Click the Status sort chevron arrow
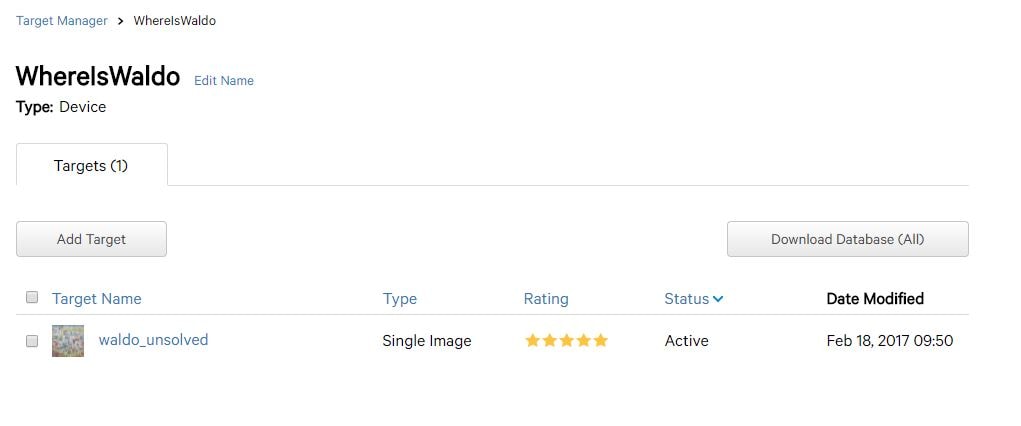Image resolution: width=1021 pixels, height=426 pixels. pyautogui.click(x=718, y=299)
